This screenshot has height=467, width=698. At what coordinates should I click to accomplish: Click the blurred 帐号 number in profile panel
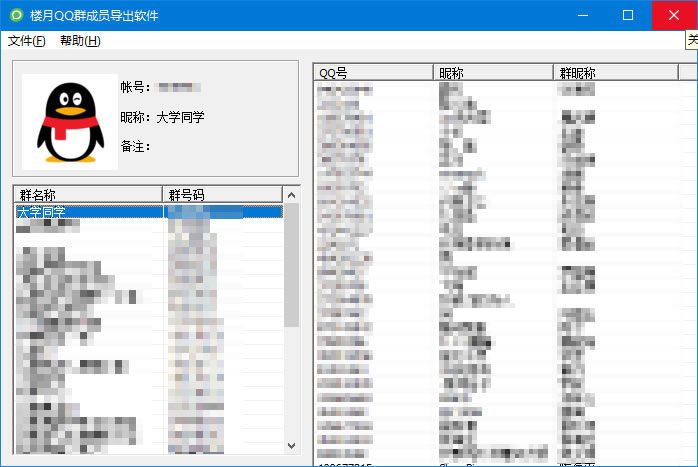coord(180,87)
